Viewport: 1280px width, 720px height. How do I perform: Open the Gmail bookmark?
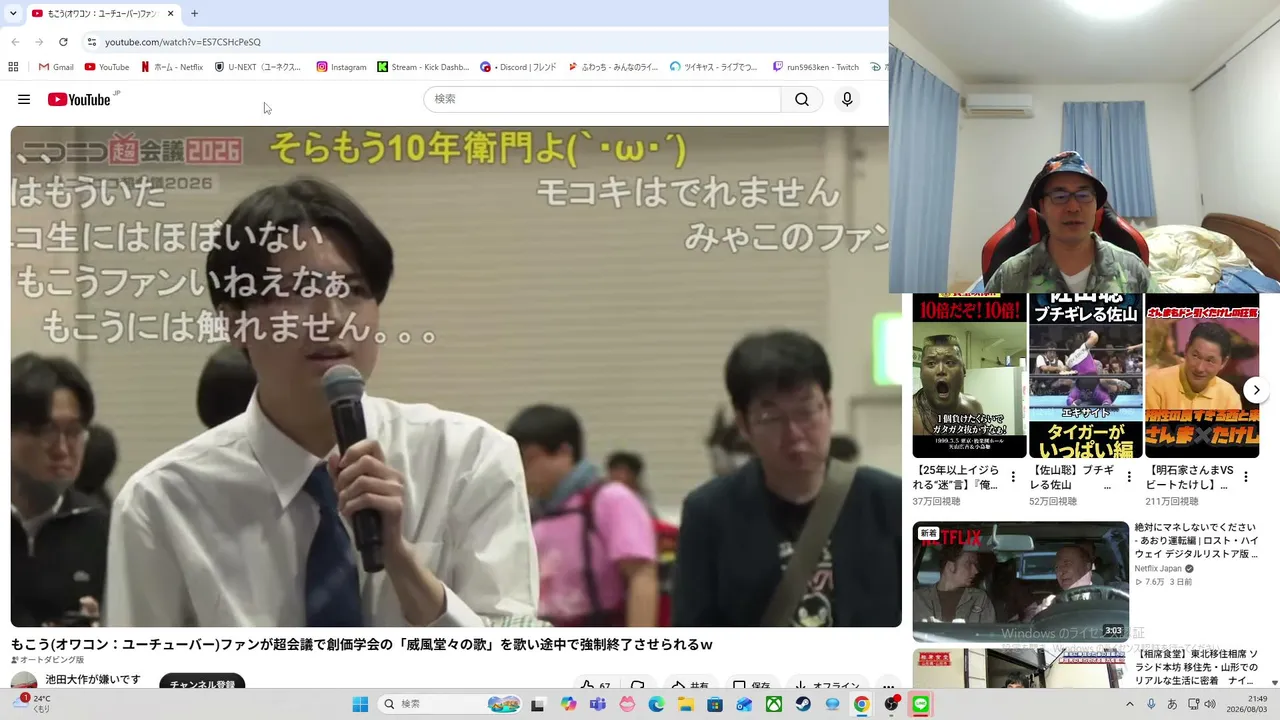(x=56, y=67)
